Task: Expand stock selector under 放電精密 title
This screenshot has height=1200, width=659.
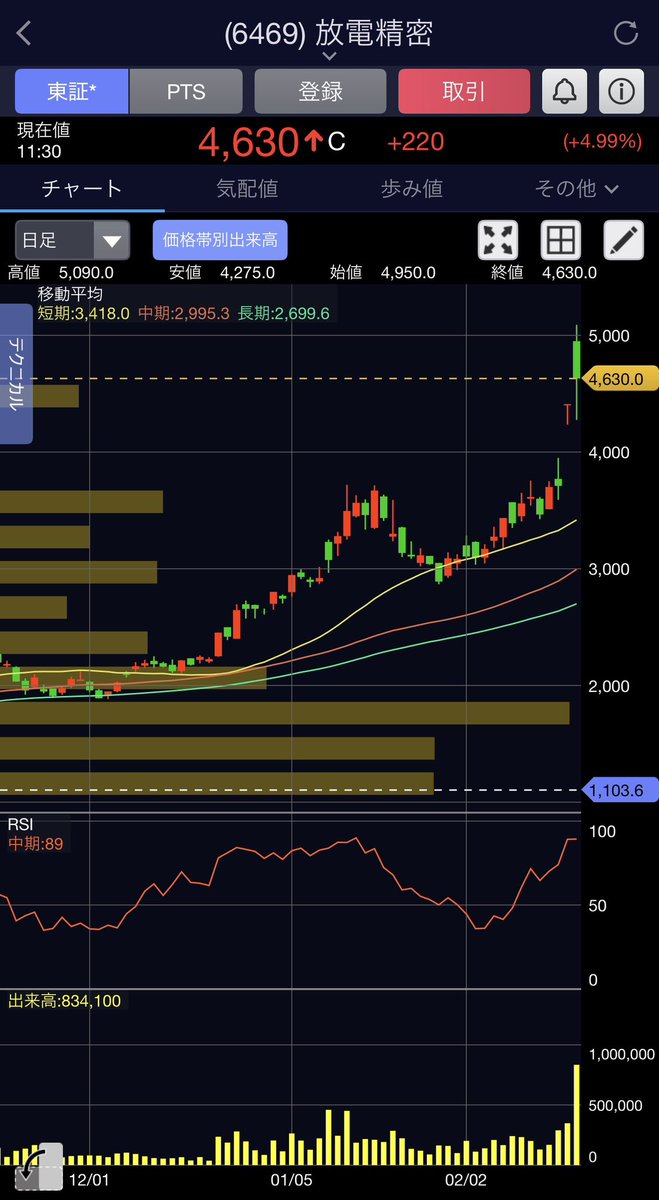Action: 330,57
